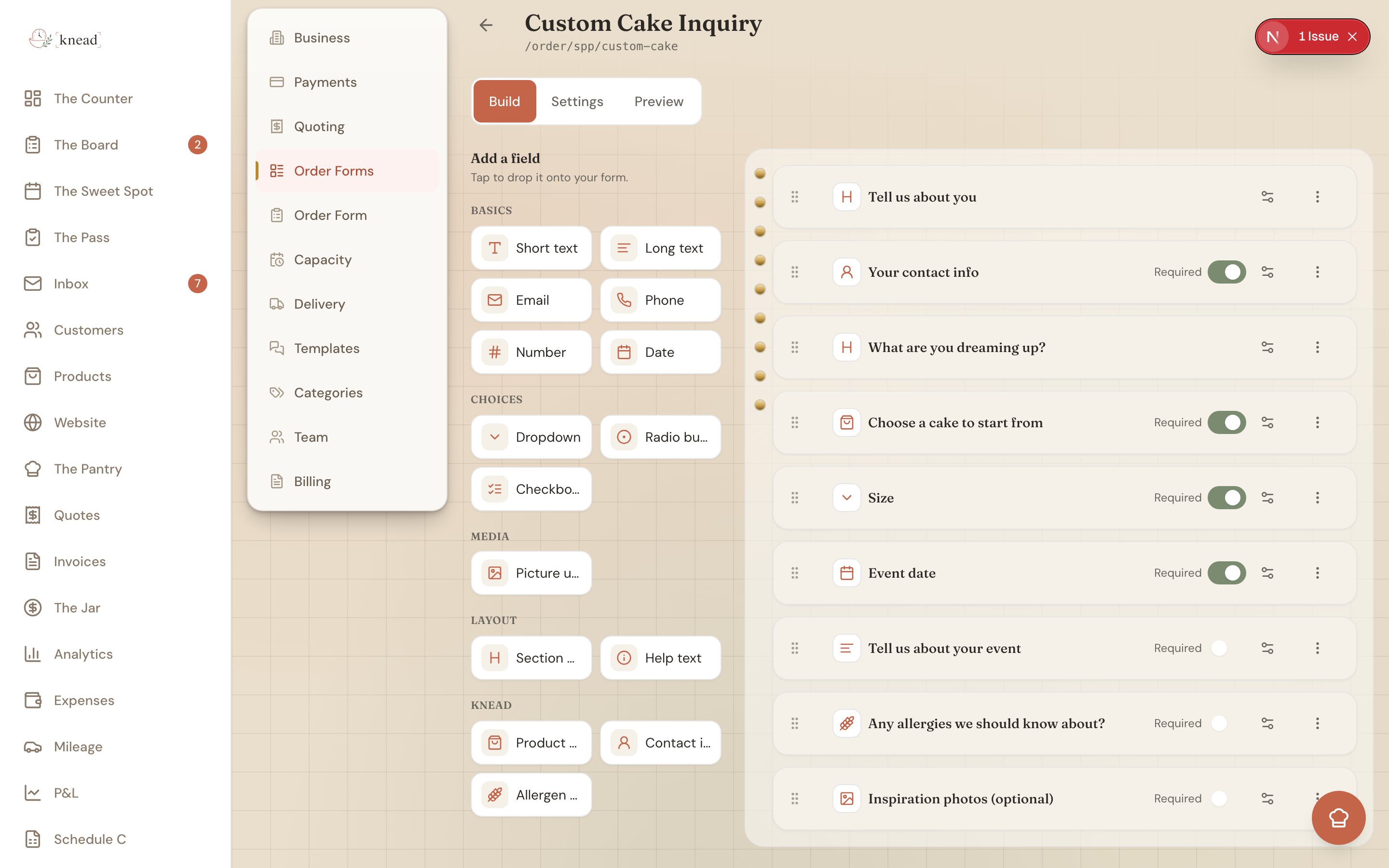Open settings icon for Event date field
Image resolution: width=1389 pixels, height=868 pixels.
[1267, 573]
